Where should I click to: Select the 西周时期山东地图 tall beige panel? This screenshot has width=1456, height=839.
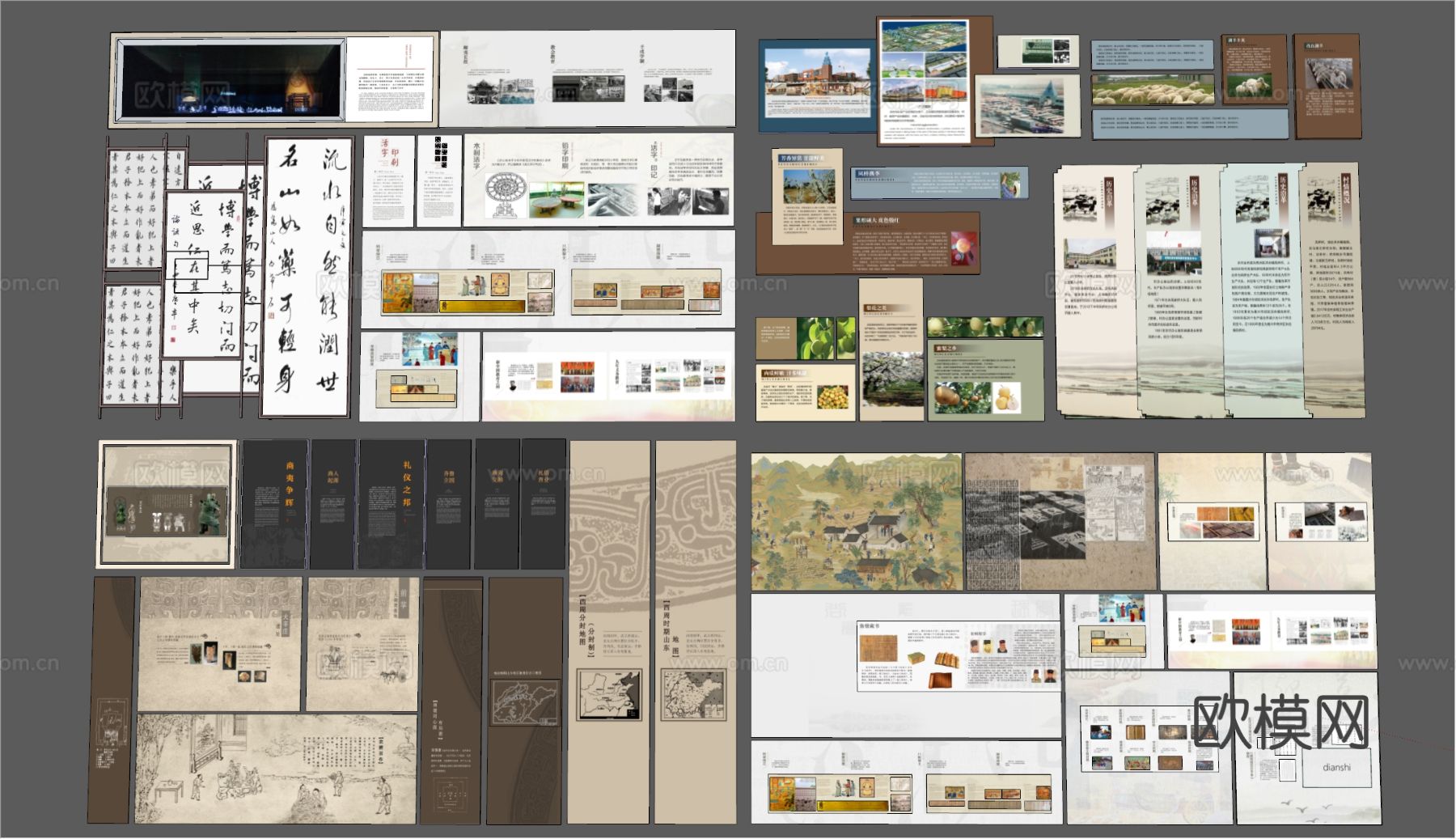(x=695, y=632)
